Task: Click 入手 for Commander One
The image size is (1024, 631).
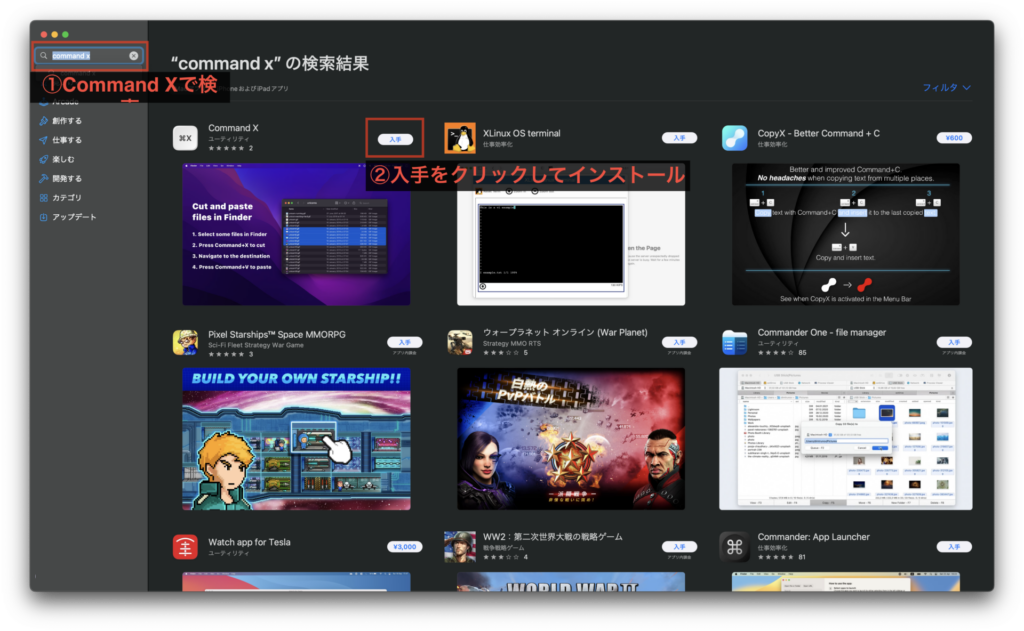Action: point(954,340)
